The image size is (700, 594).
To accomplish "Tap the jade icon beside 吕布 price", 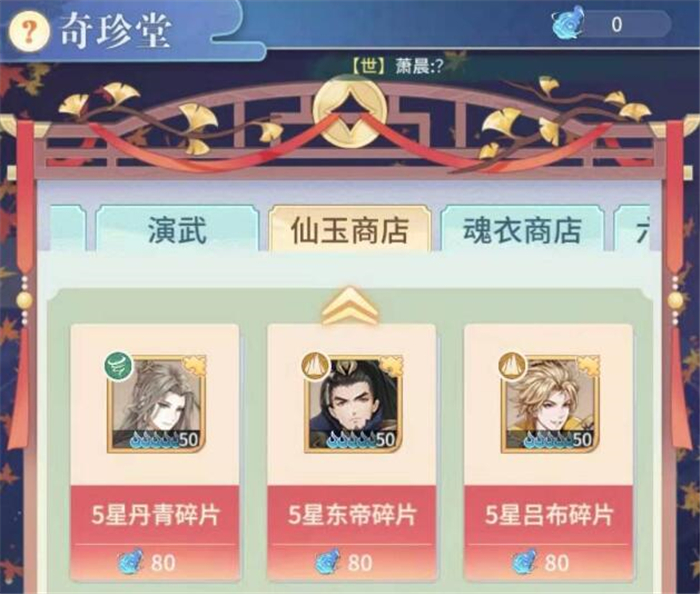I will (x=525, y=562).
